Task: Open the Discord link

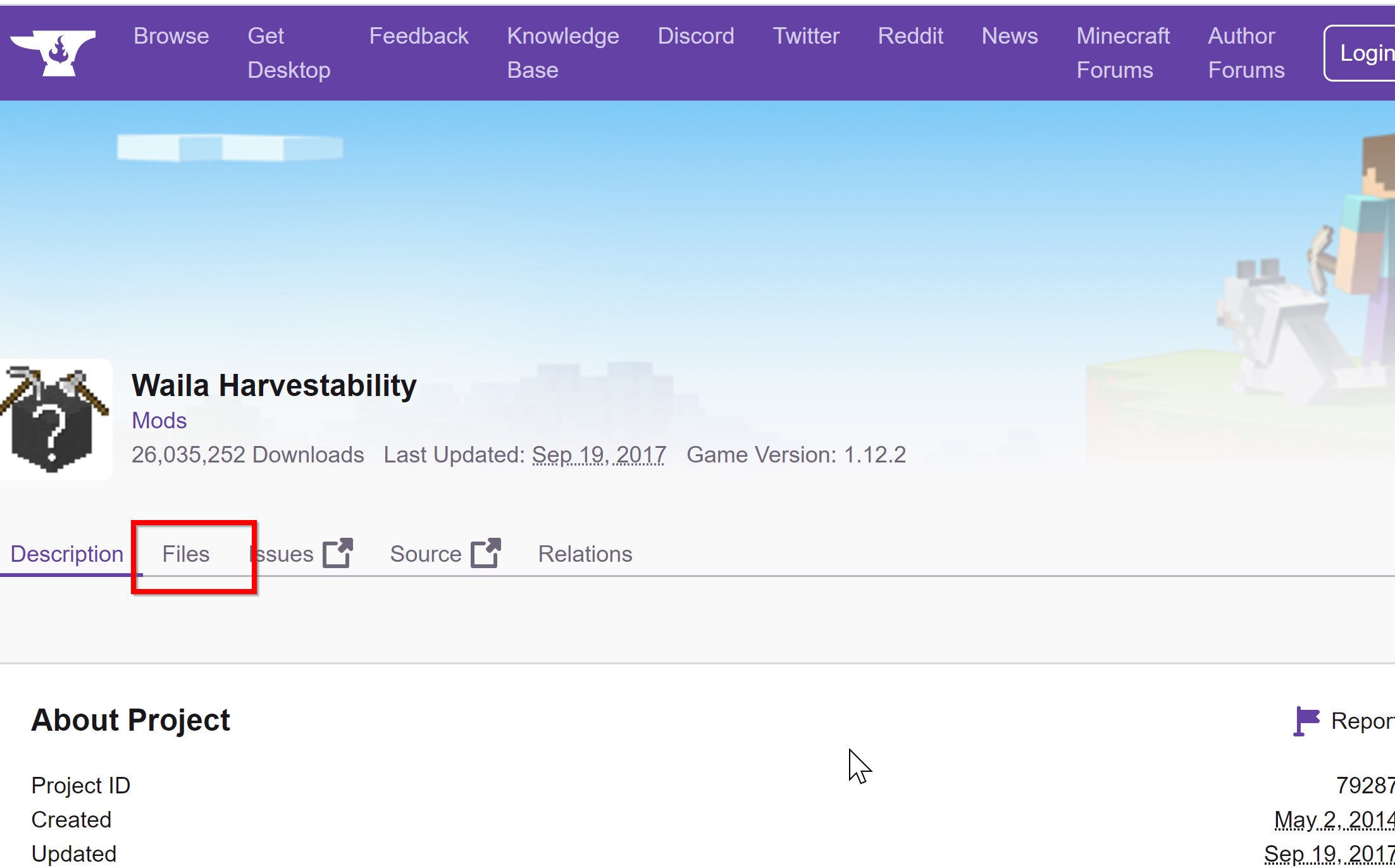Action: 696,36
